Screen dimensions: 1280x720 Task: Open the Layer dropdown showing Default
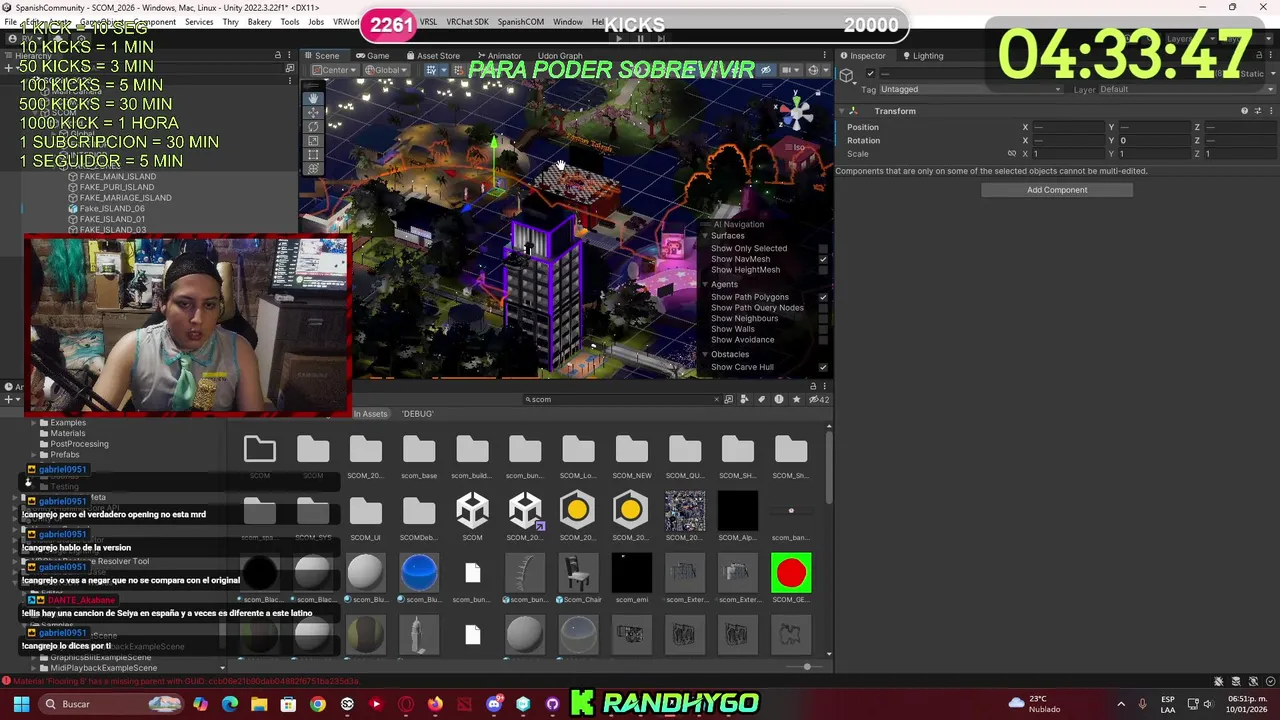pos(1187,89)
